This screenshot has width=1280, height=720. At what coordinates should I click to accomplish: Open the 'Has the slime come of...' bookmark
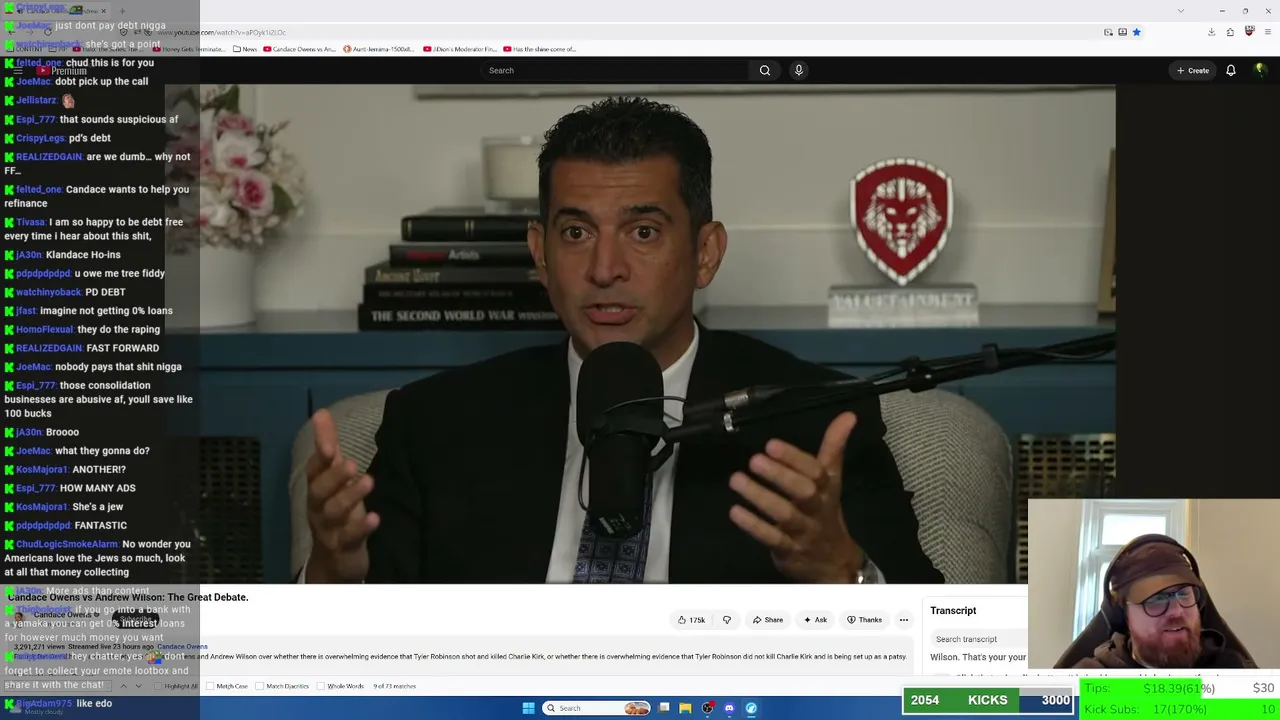(x=540, y=49)
